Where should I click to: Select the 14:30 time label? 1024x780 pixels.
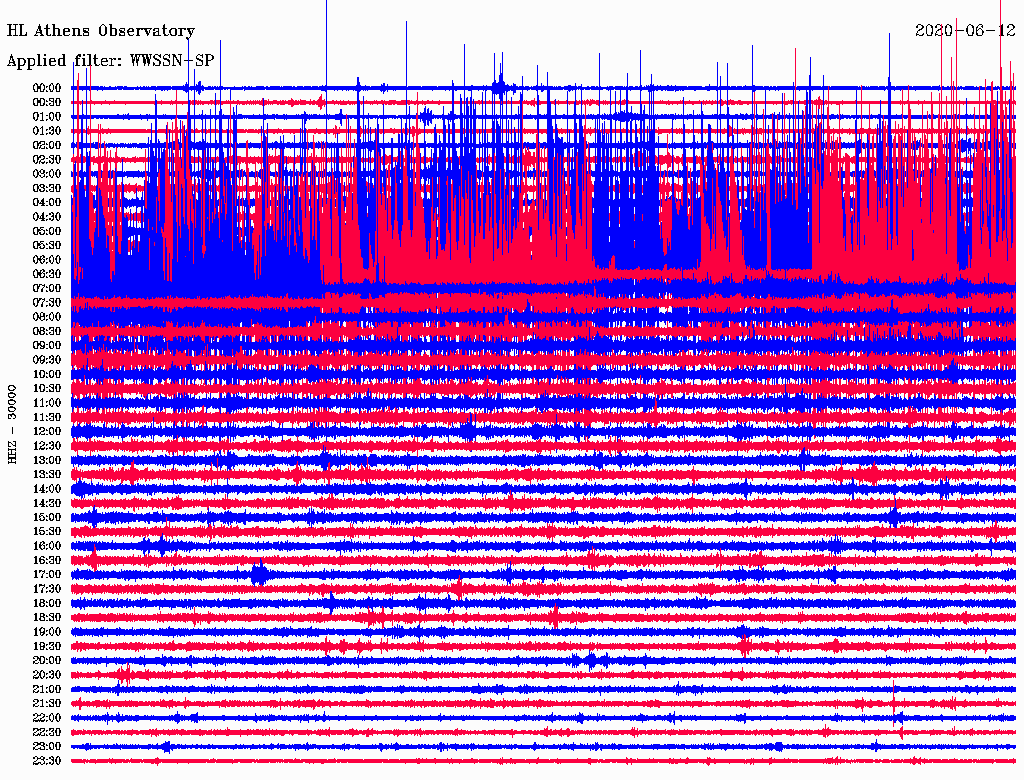[x=47, y=503]
